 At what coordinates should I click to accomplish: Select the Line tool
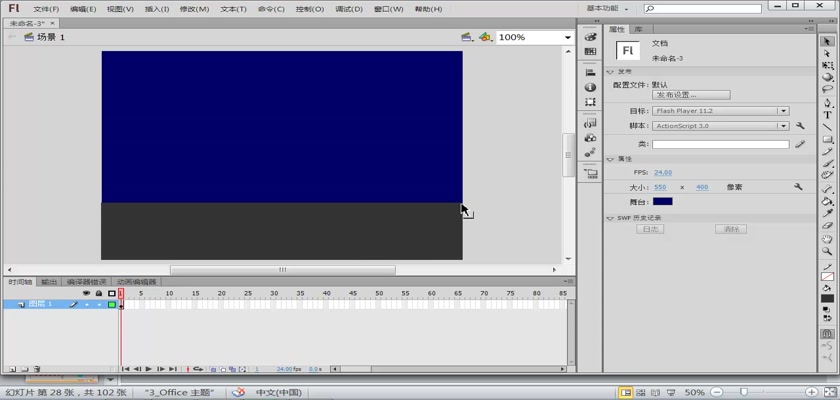(x=827, y=127)
